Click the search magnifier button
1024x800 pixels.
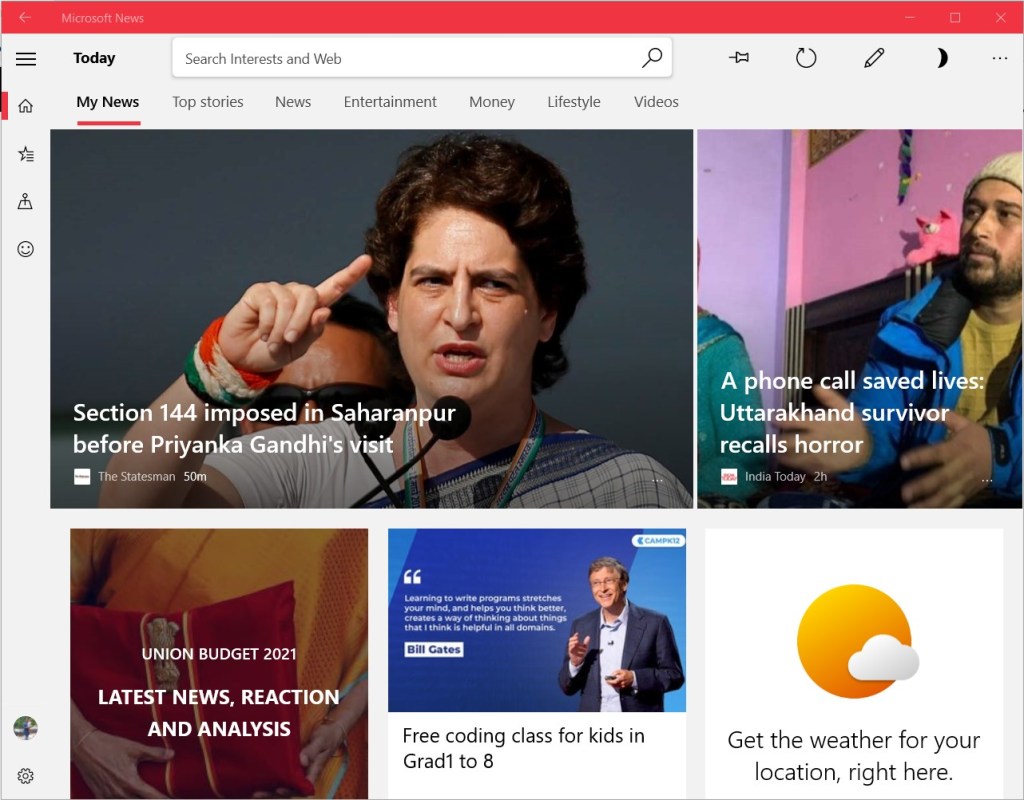[x=652, y=58]
